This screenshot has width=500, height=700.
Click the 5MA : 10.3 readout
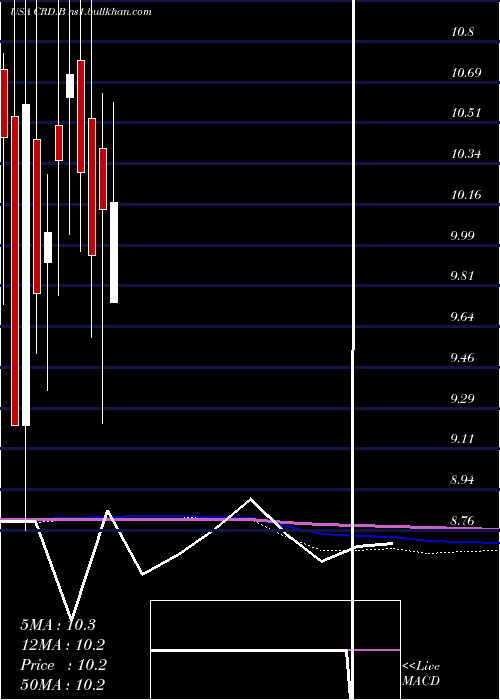pyautogui.click(x=58, y=625)
